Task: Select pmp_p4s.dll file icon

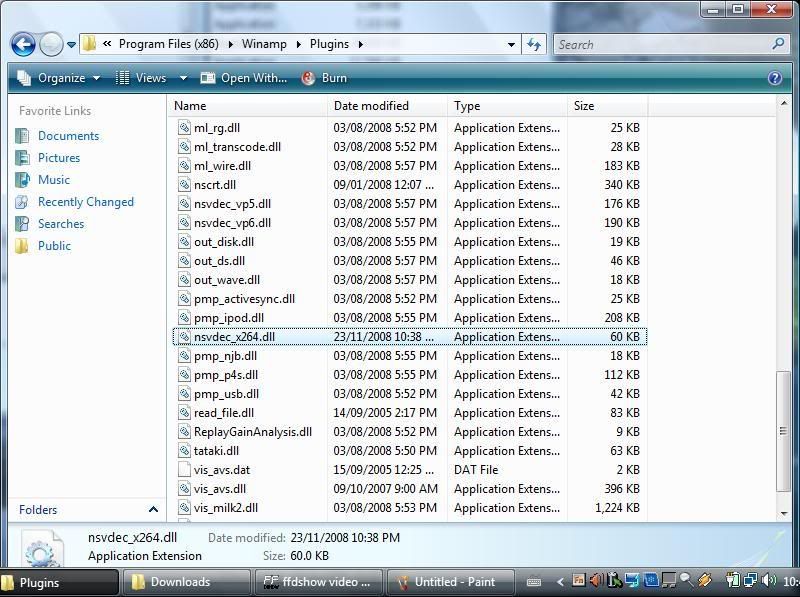Action: (x=184, y=375)
